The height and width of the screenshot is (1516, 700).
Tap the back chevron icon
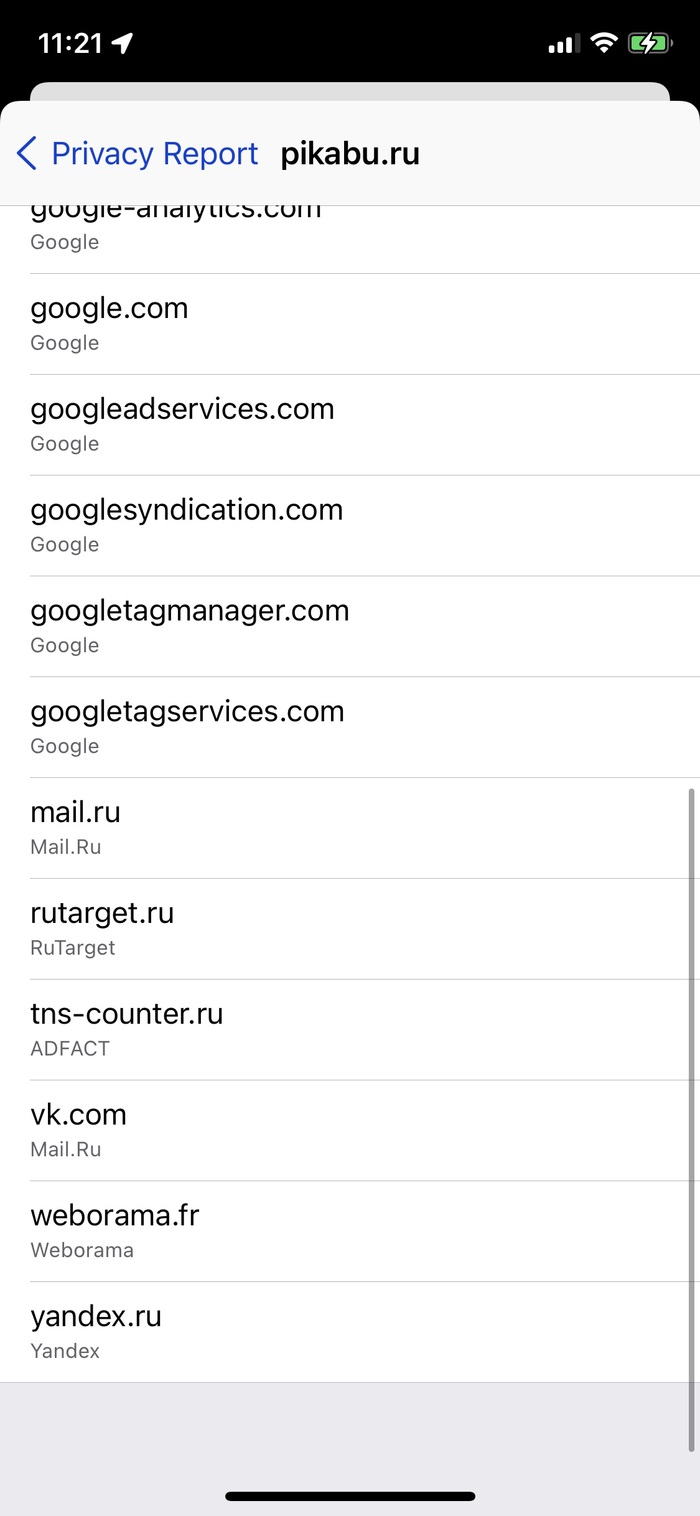(27, 154)
